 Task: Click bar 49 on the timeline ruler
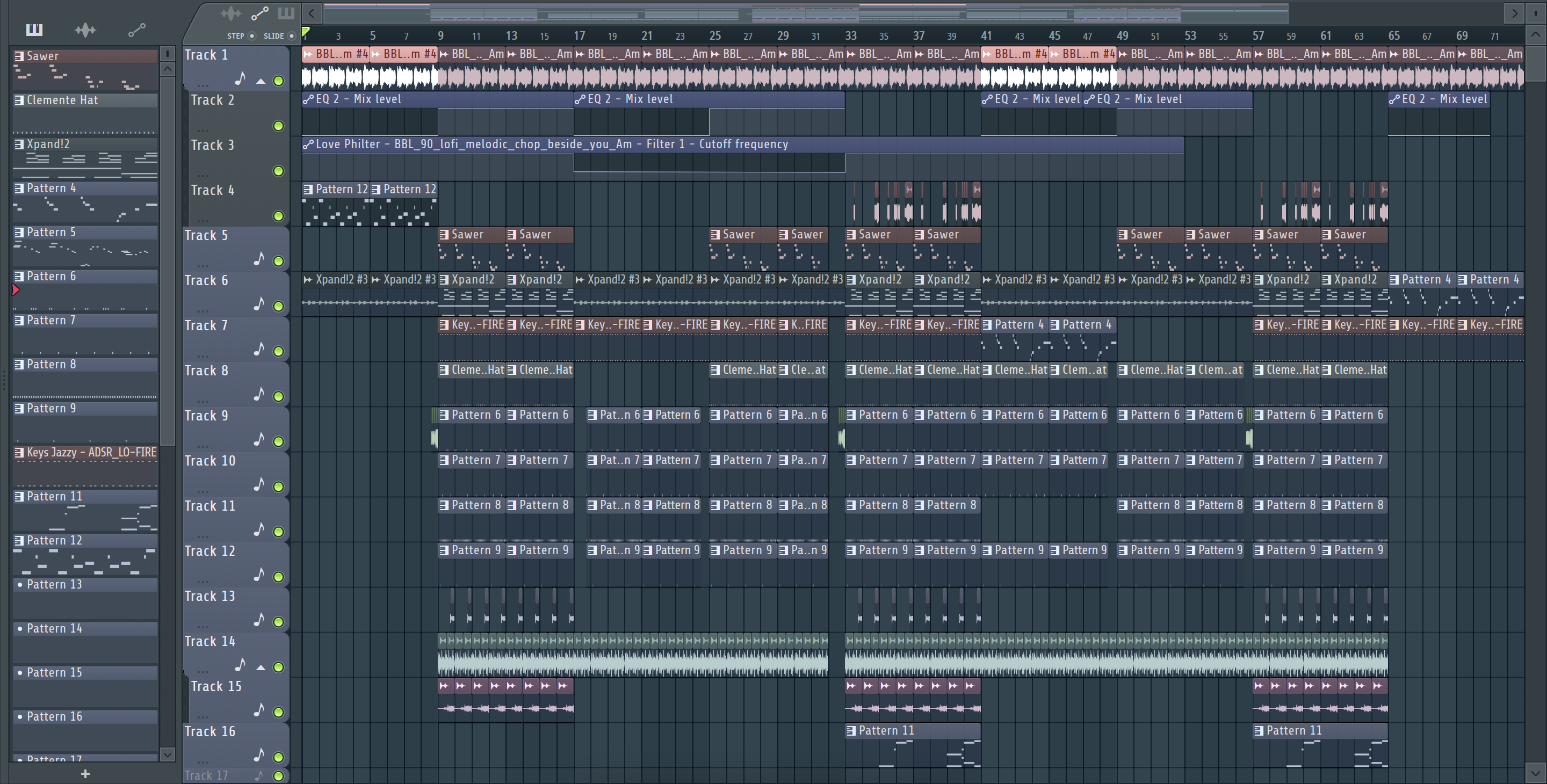(1123, 35)
